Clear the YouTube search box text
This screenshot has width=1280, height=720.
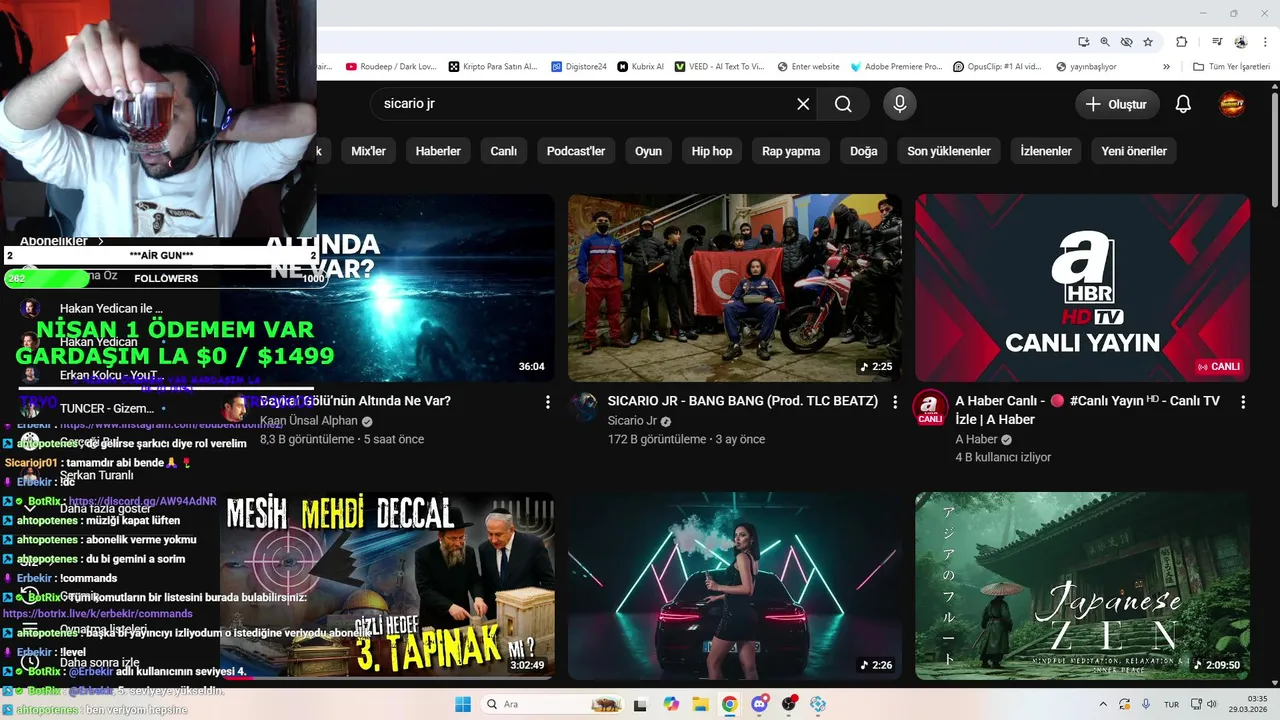(803, 104)
